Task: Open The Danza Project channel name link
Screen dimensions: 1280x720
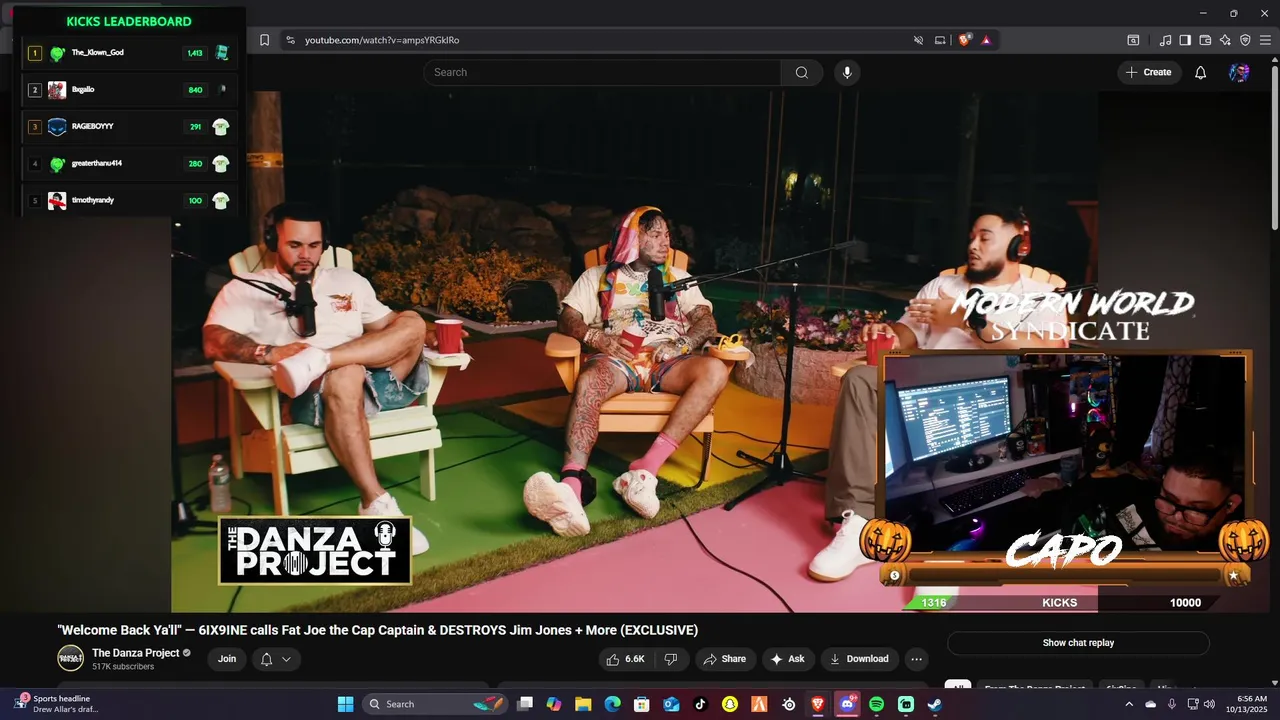Action: tap(136, 653)
